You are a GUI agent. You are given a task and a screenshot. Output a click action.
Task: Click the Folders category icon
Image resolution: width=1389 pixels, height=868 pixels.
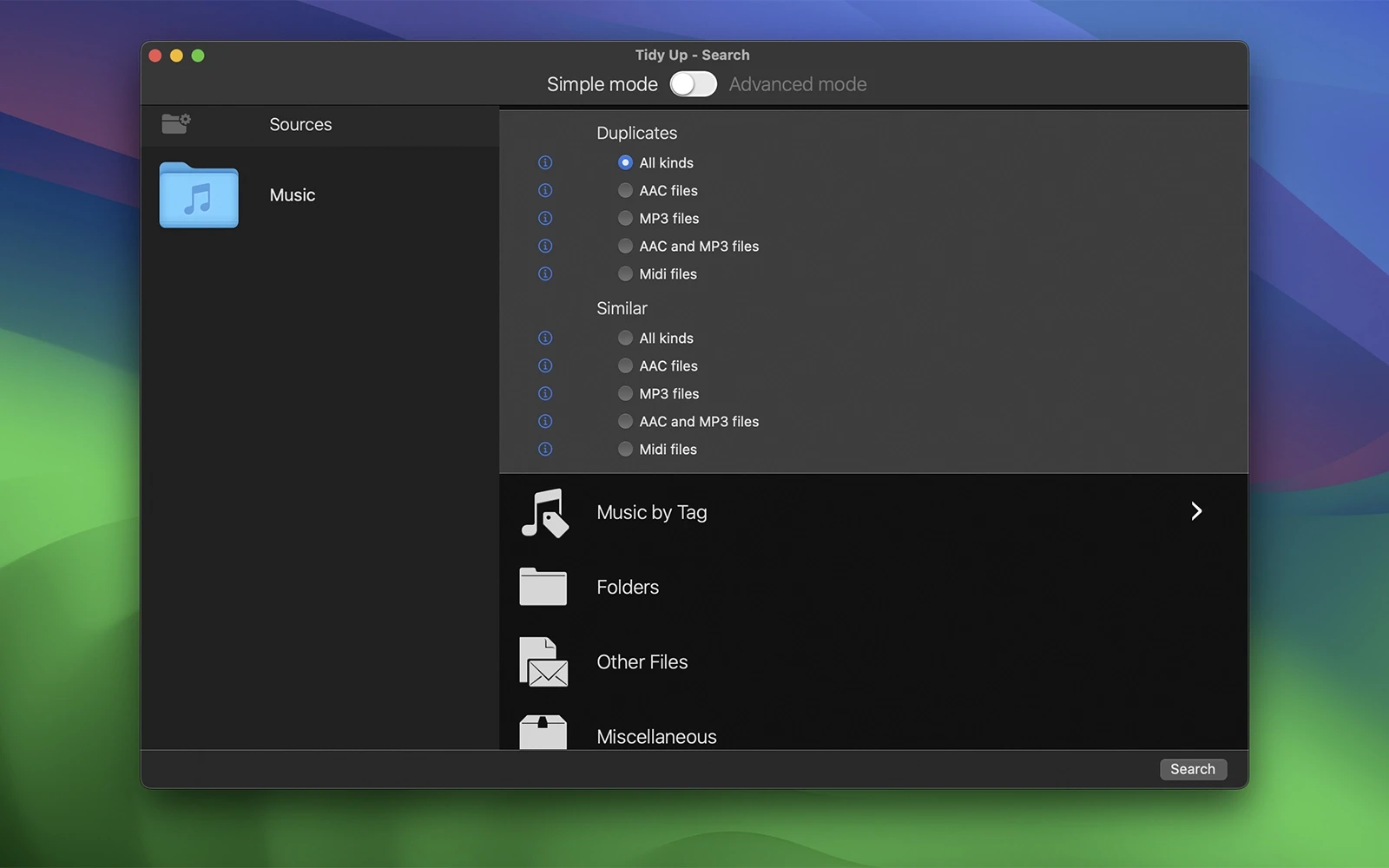pos(543,587)
